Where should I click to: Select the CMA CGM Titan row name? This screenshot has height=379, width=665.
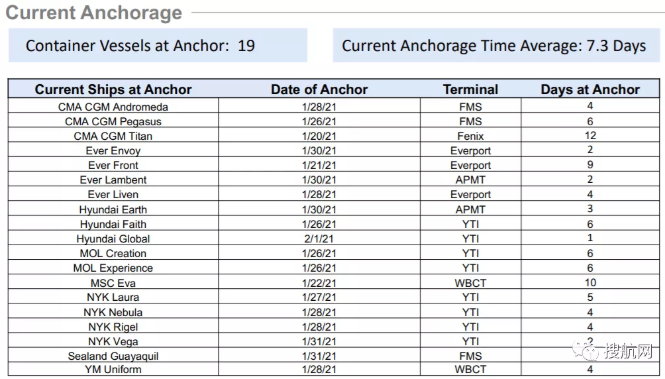coord(113,136)
